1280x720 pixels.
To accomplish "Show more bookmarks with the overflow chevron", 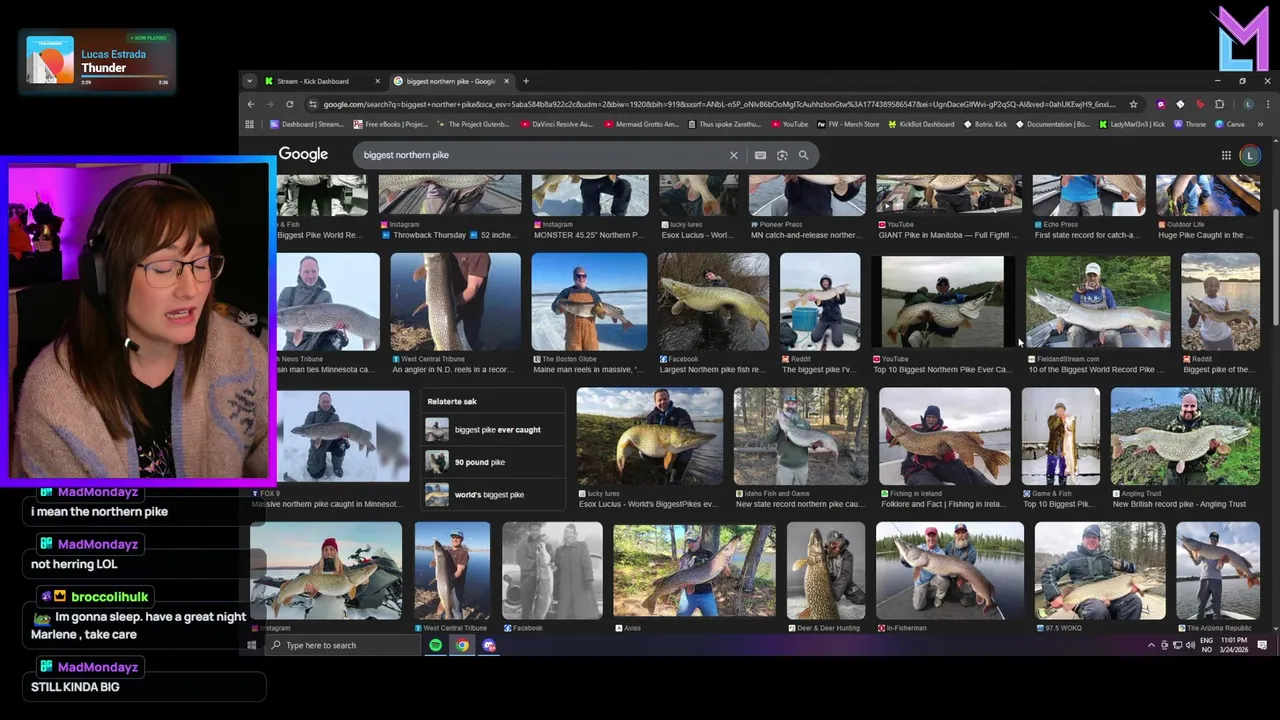I will click(x=1260, y=124).
